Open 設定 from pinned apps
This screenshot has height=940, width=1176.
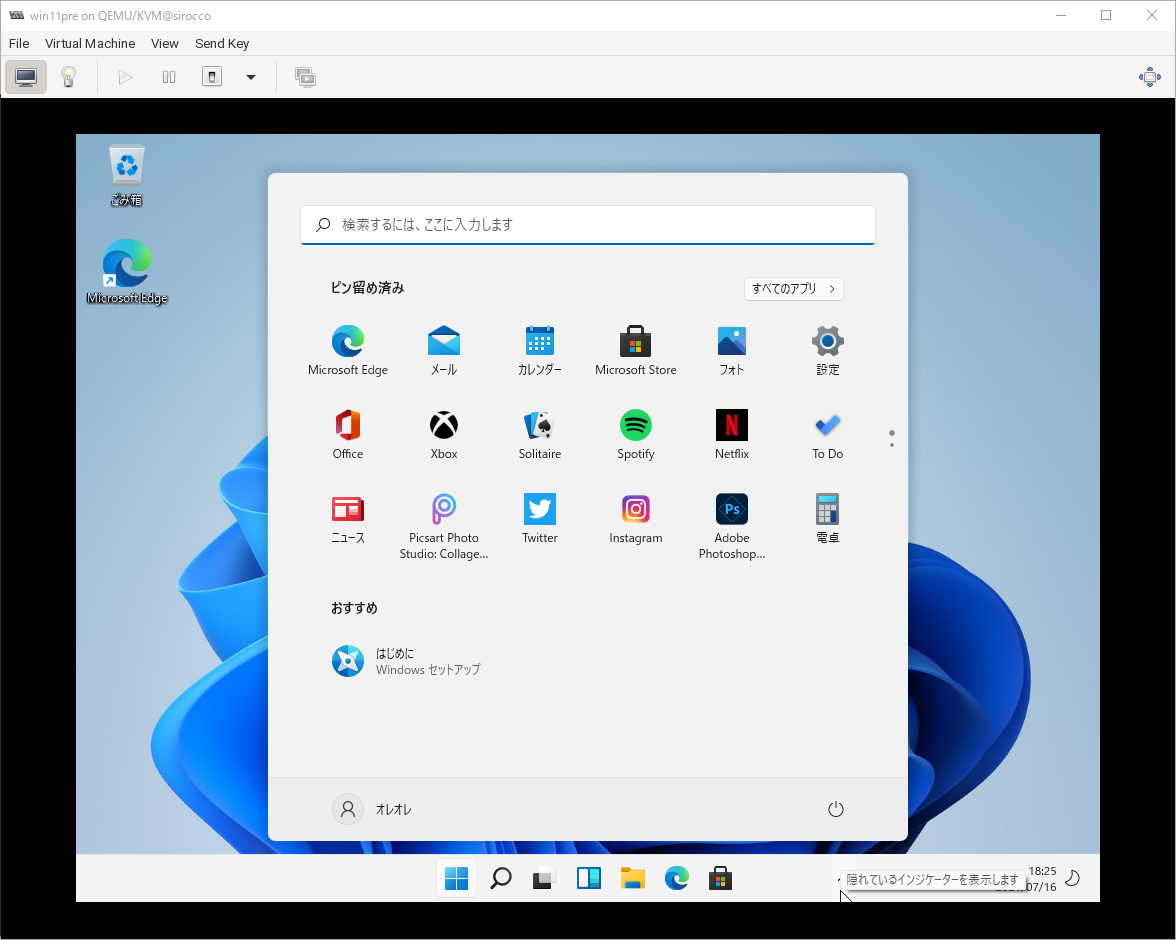(828, 350)
